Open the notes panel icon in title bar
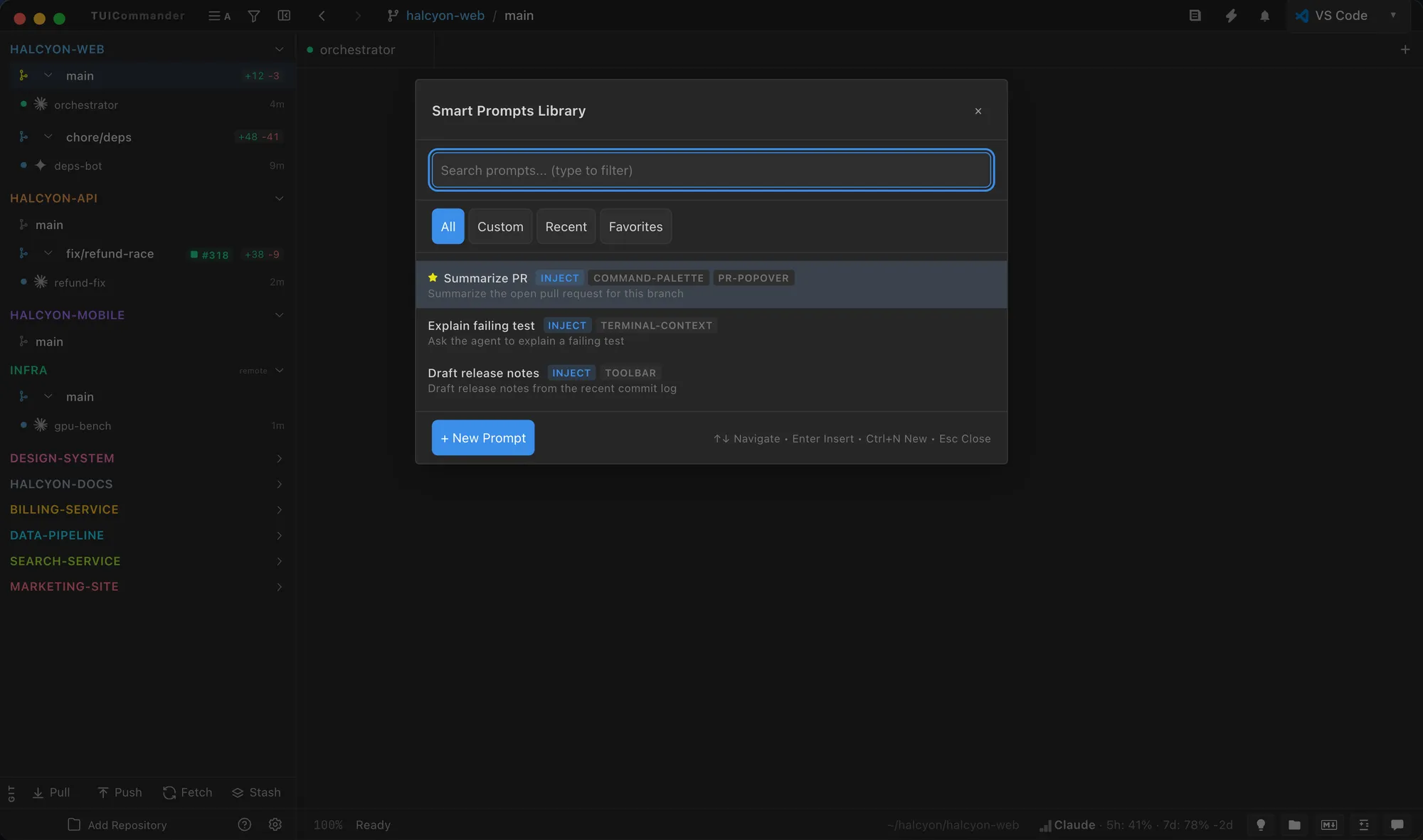 1195,16
